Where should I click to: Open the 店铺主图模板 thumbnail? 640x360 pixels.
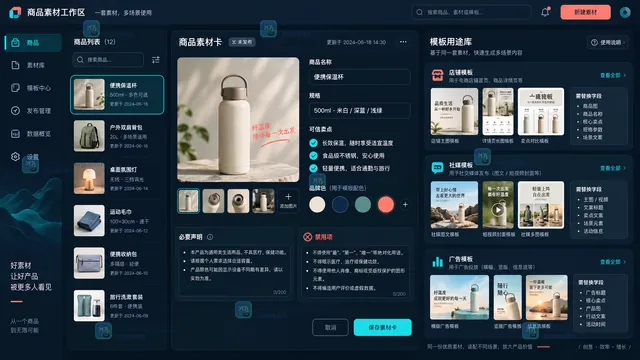point(454,111)
